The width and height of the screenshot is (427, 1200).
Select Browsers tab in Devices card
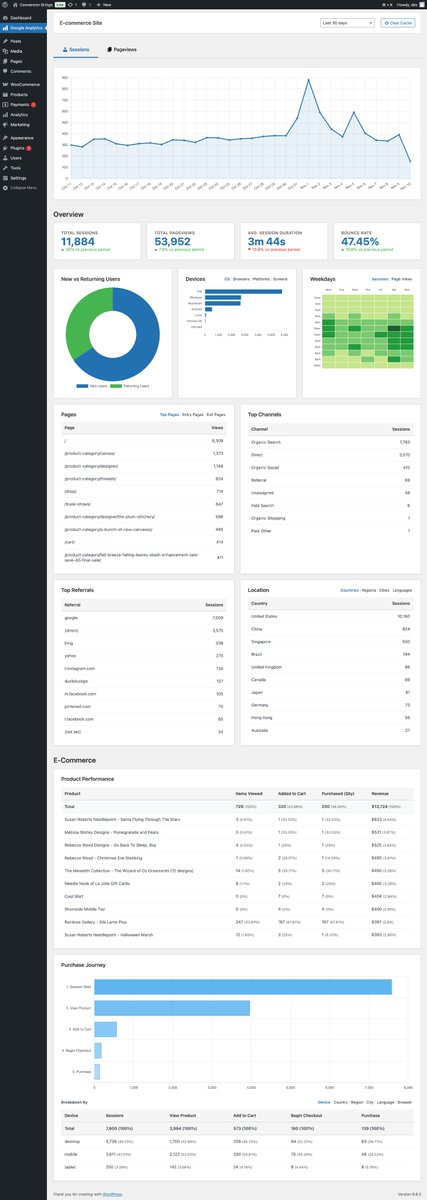241,279
